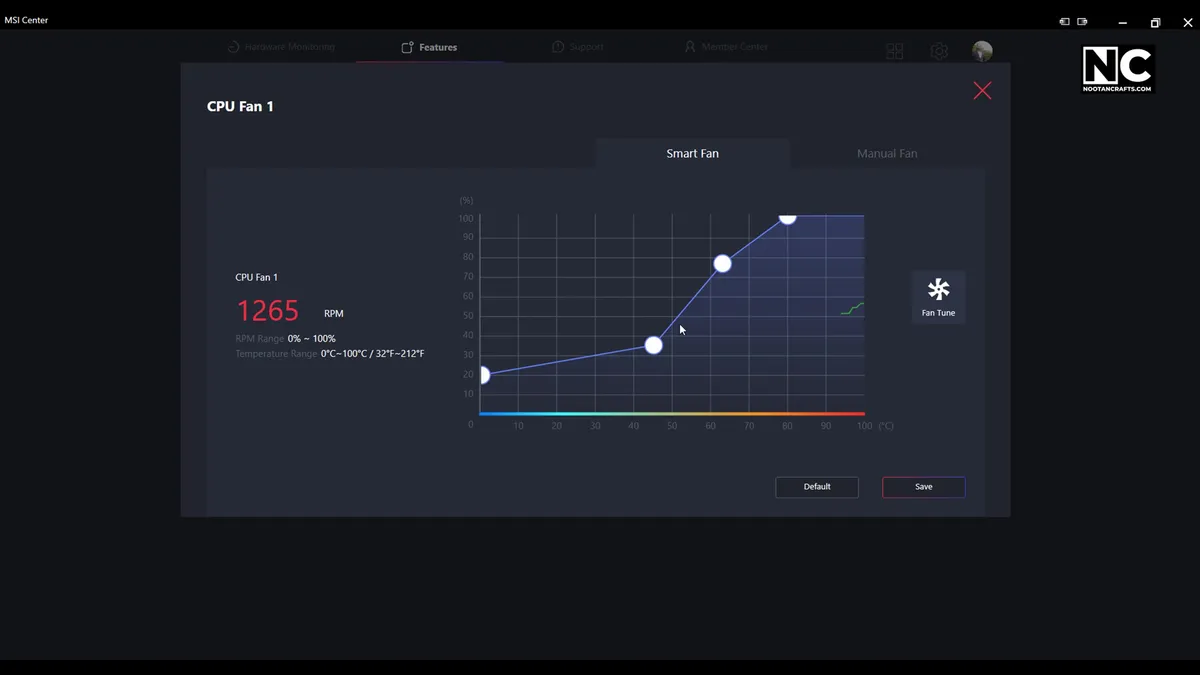The width and height of the screenshot is (1200, 675).
Task: Click the MSI Center window title
Action: pyautogui.click(x=26, y=20)
